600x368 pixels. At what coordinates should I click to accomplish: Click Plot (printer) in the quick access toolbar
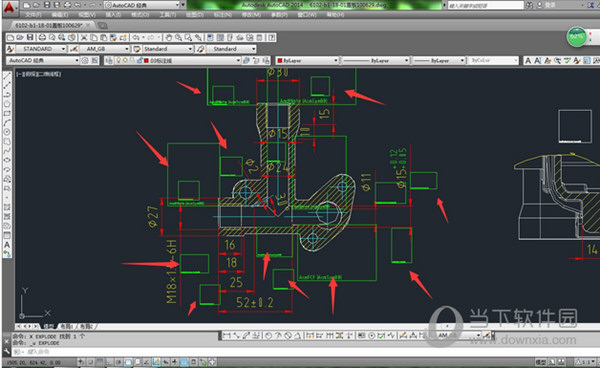point(67,5)
